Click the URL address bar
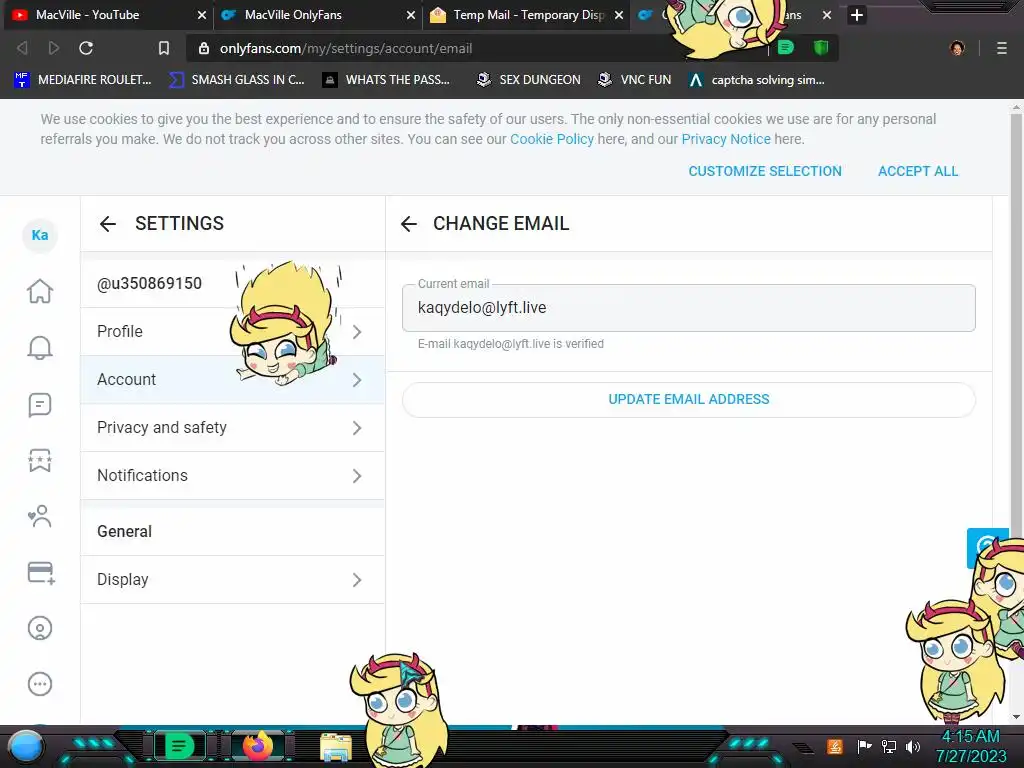 (x=477, y=48)
